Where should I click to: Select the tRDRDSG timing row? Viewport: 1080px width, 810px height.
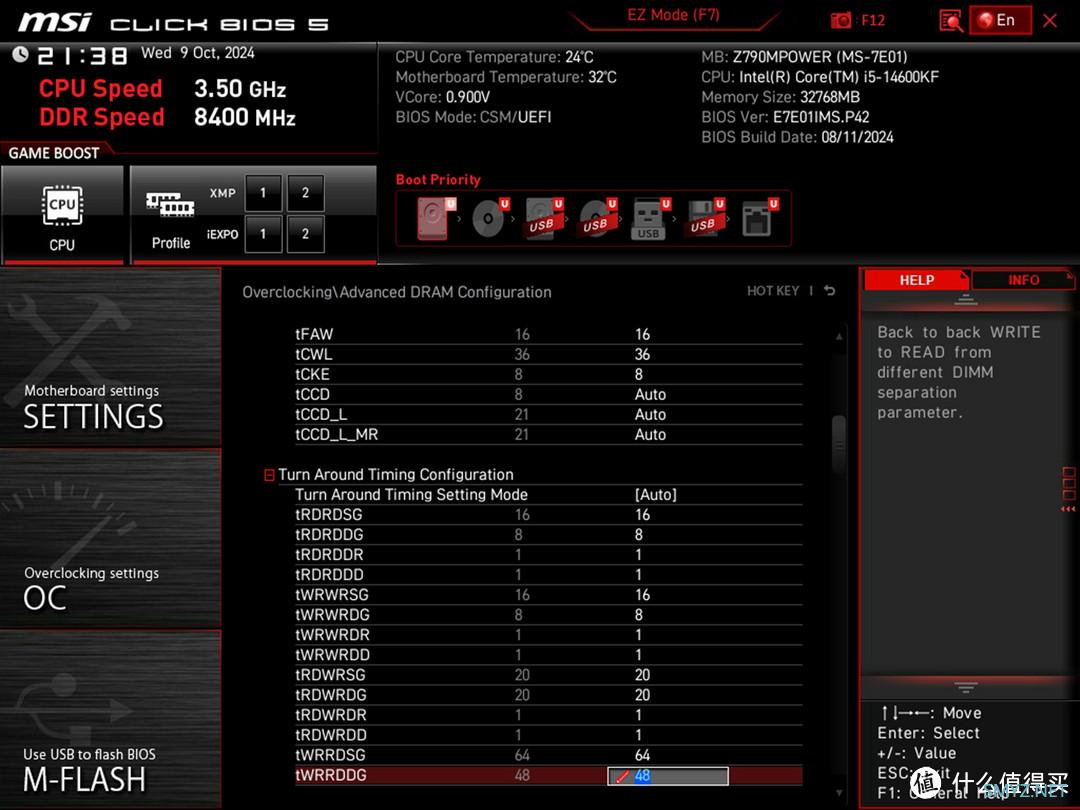(x=548, y=515)
